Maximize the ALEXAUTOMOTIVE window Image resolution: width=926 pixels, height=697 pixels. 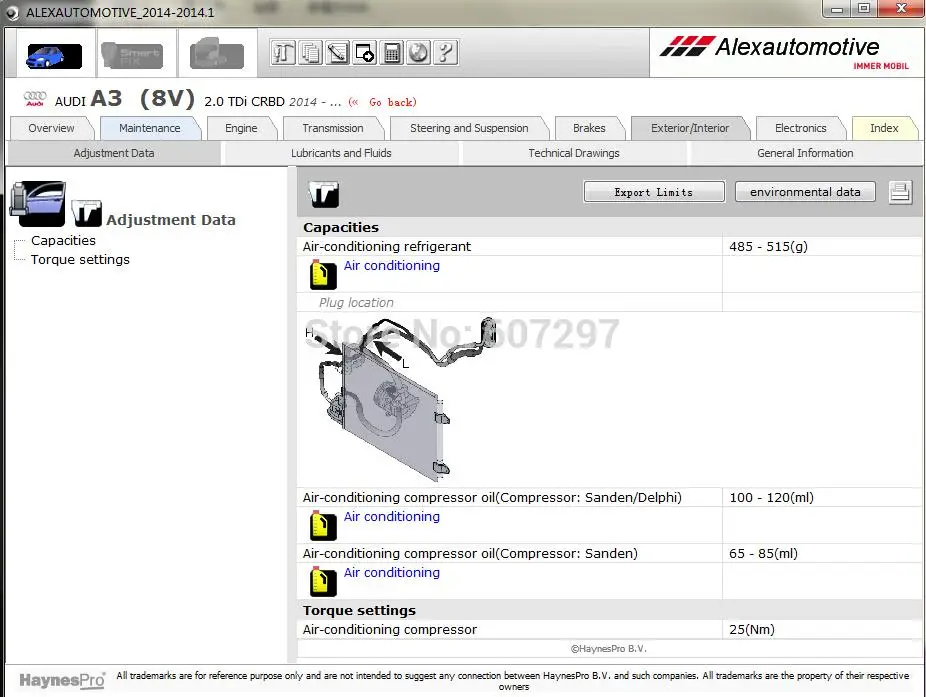pos(863,9)
